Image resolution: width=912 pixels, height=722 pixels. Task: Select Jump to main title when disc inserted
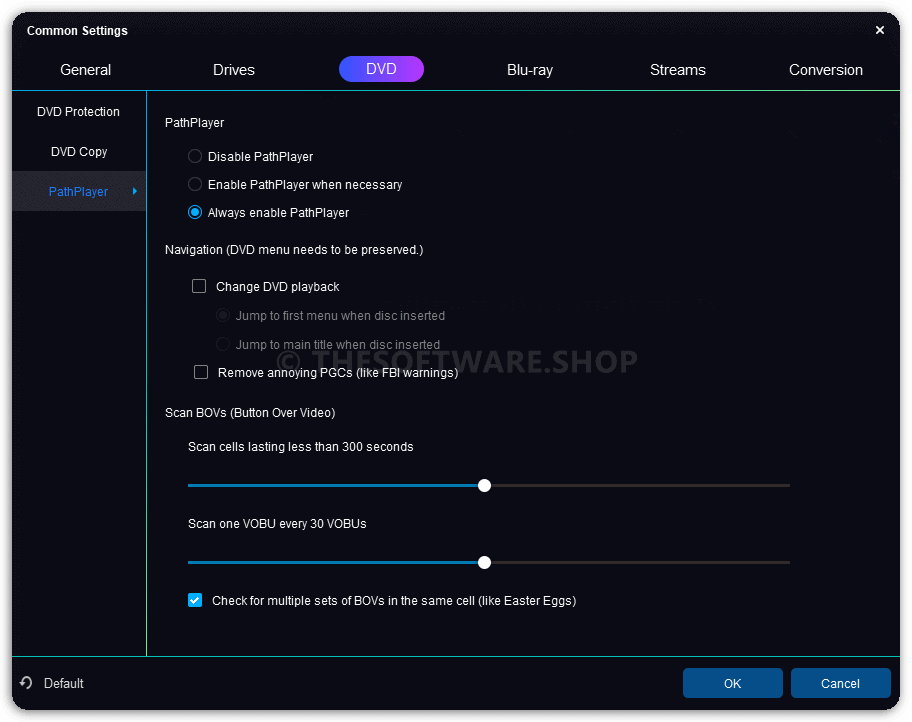[x=223, y=344]
